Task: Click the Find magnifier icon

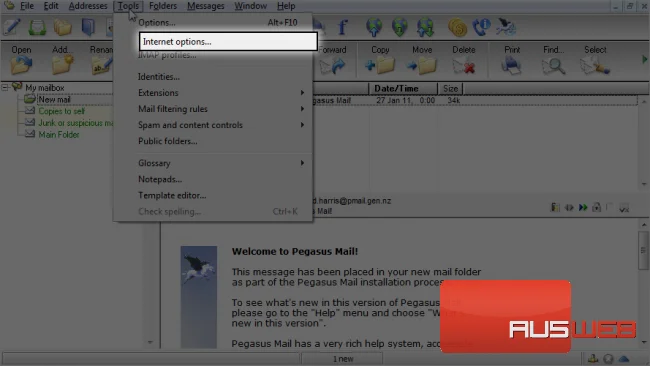Action: click(x=553, y=60)
